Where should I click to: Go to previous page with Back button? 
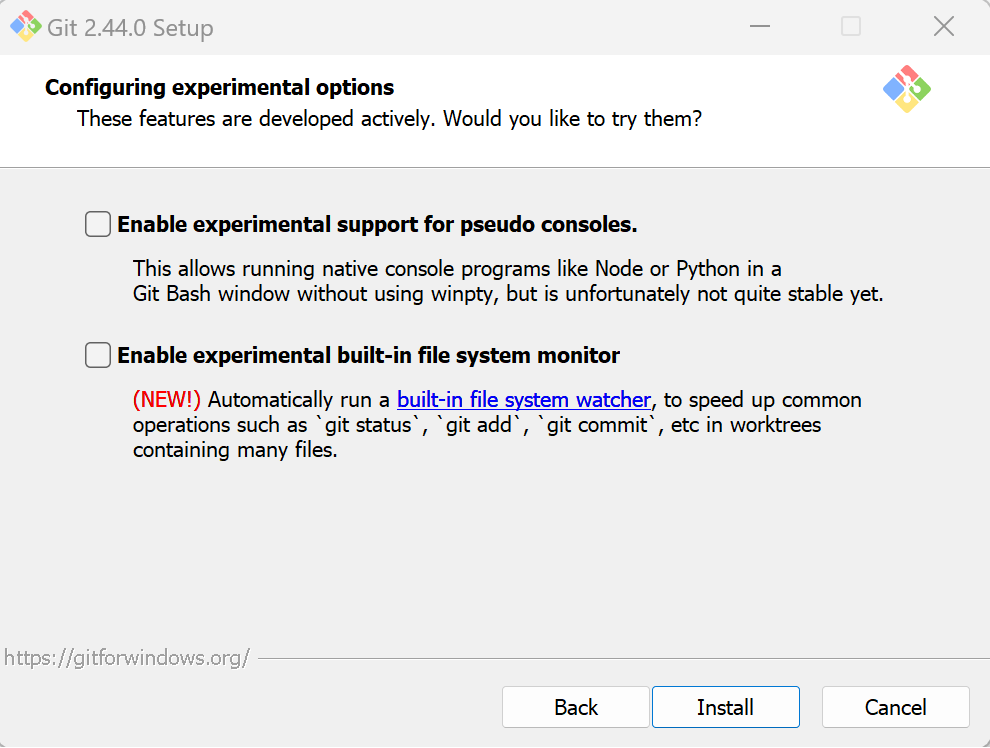pyautogui.click(x=576, y=707)
